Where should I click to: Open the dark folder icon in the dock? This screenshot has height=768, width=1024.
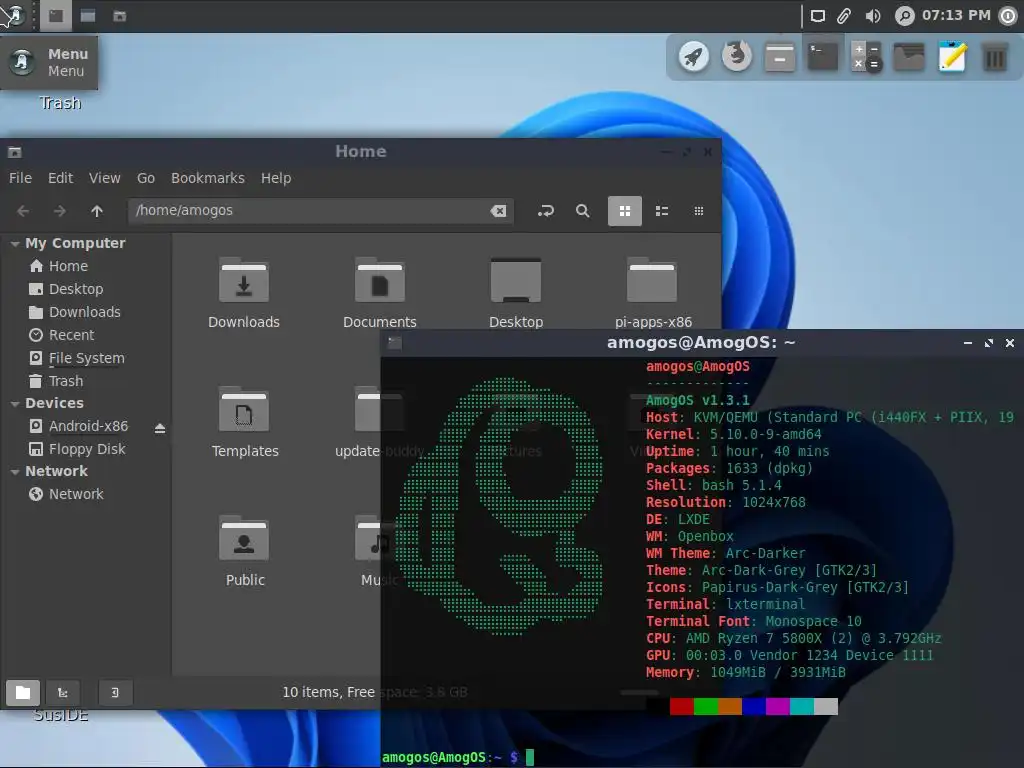pyautogui.click(x=909, y=57)
